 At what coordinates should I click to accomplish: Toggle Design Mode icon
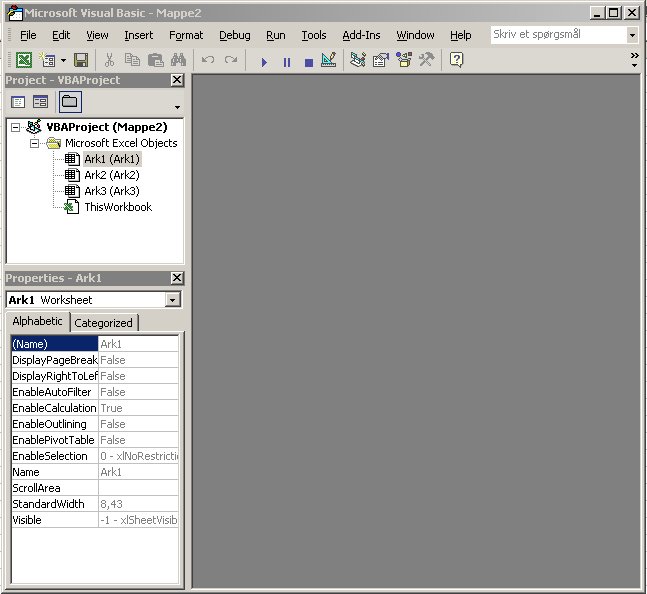(328, 61)
